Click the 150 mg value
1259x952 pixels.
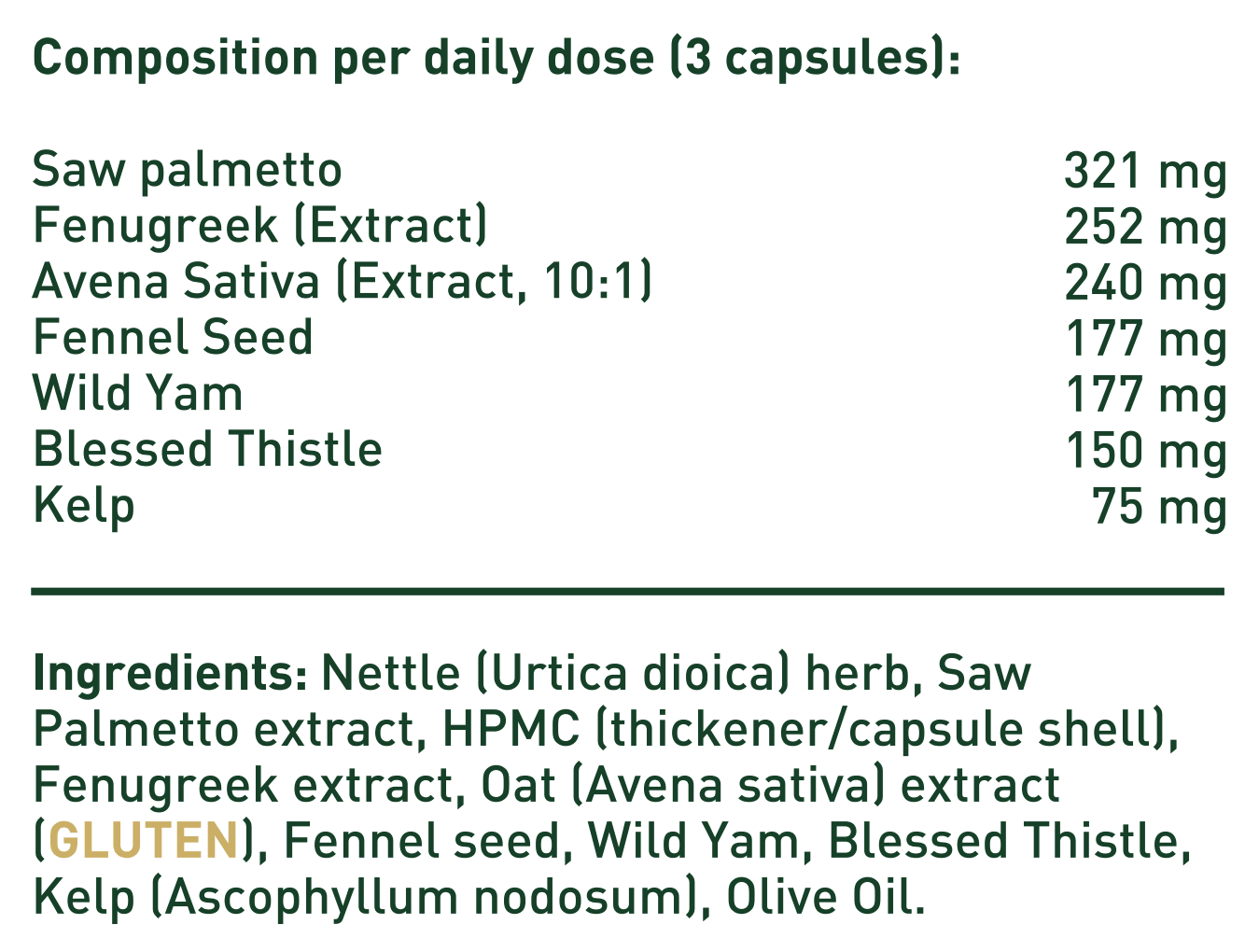click(x=1145, y=451)
